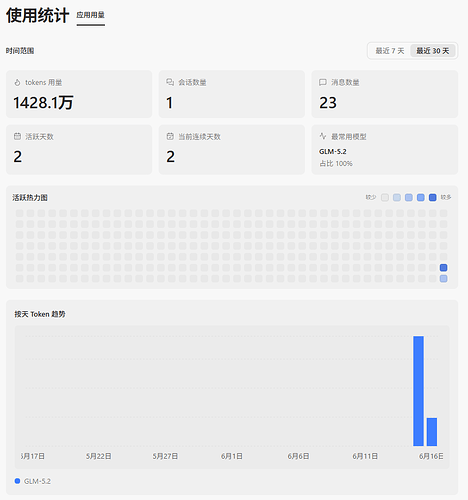Click the 活跃天数 calendar icon

(x=17, y=136)
